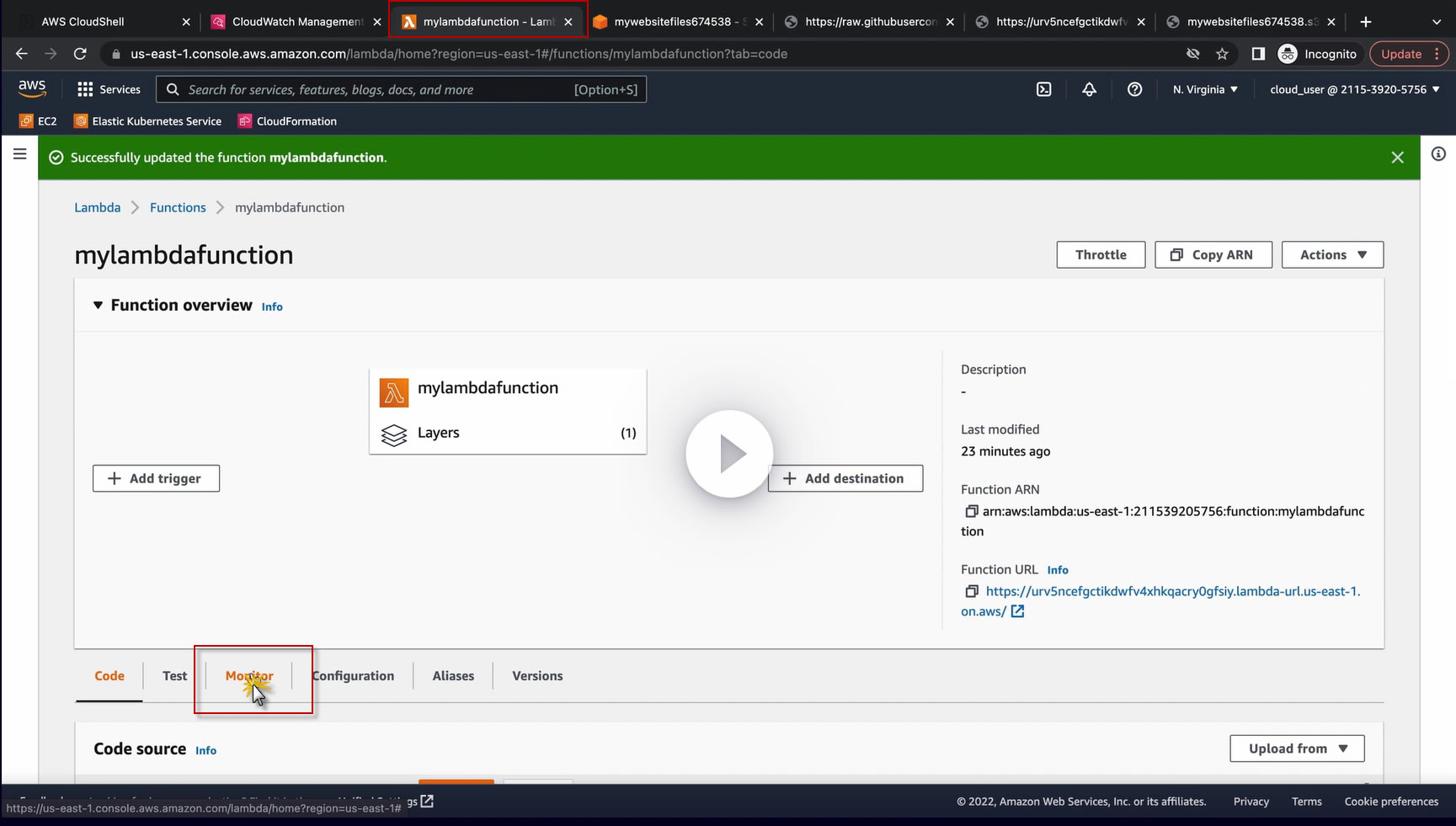Open the side navigation hamburger menu
1456x826 pixels.
point(20,154)
